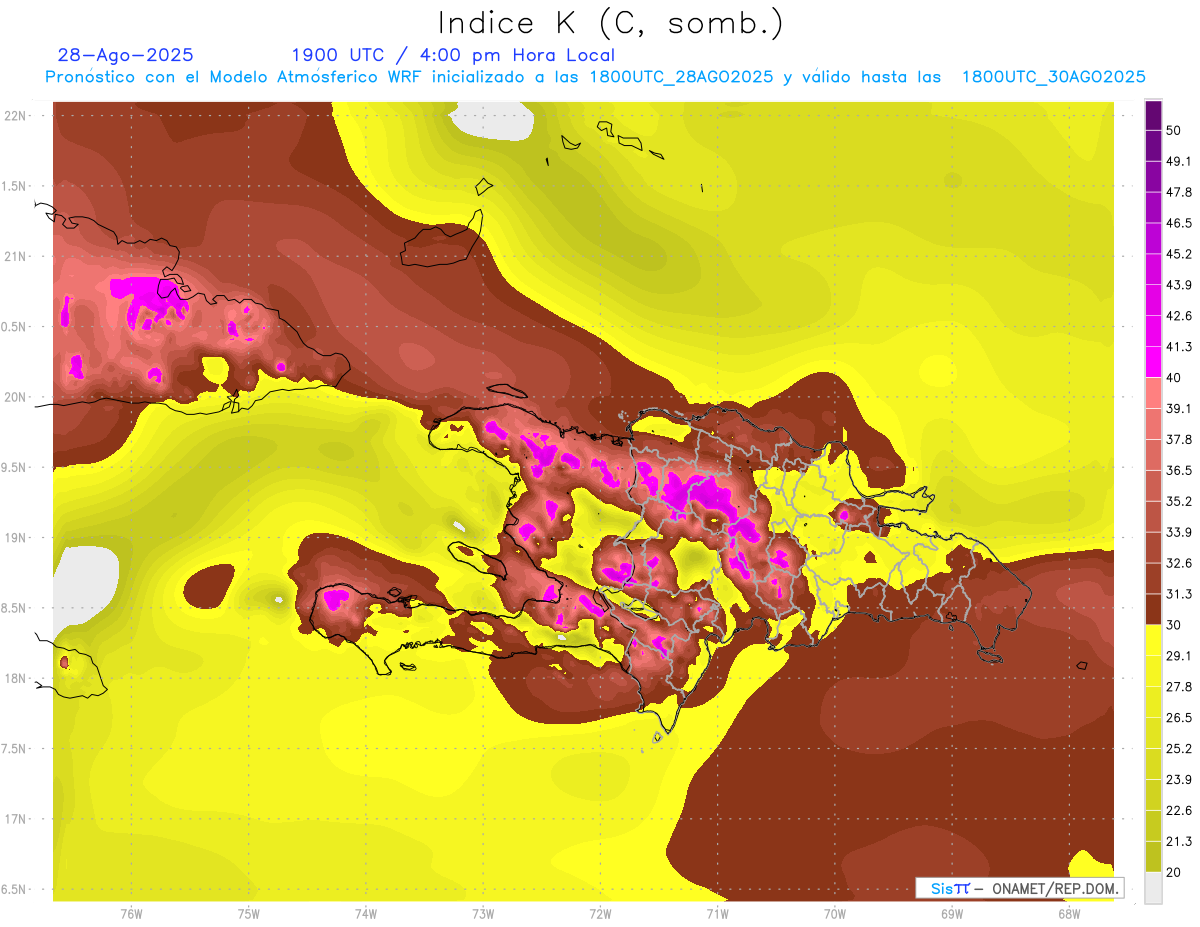
Task: Click the dark brown swatch between 30 and 31.3
Action: click(1153, 609)
